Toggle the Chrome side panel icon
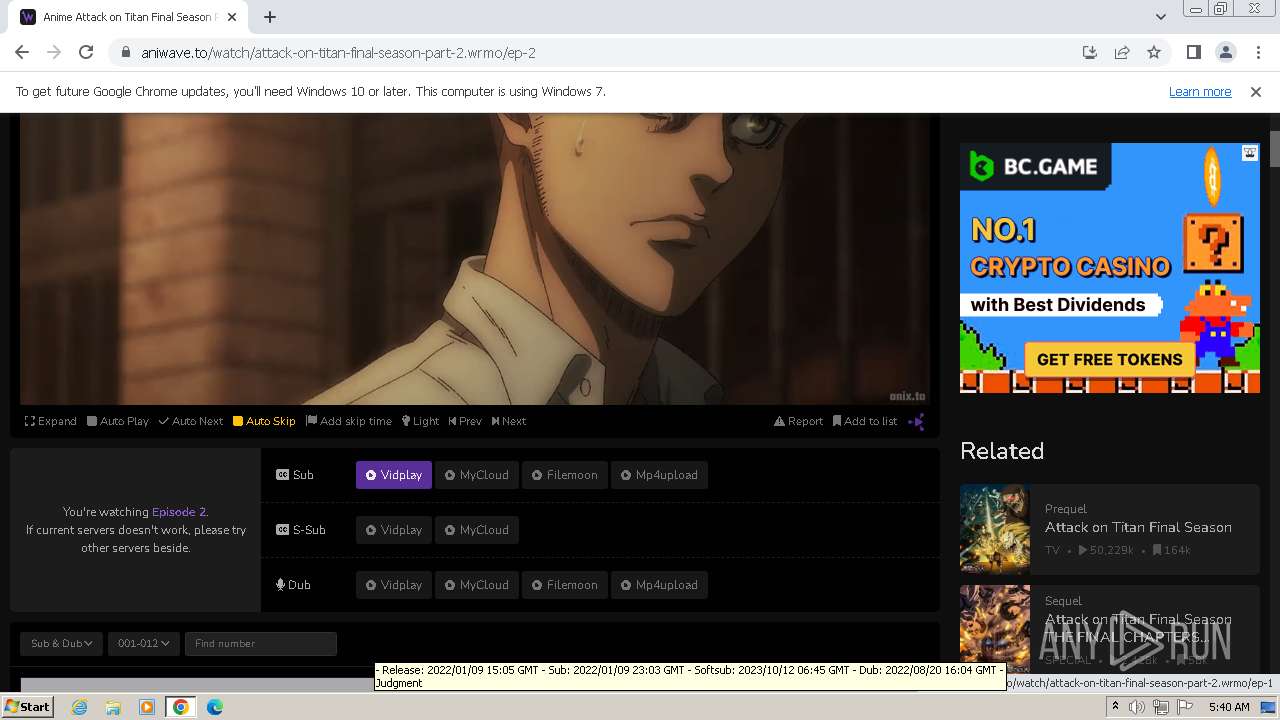The image size is (1280, 720). tap(1193, 52)
